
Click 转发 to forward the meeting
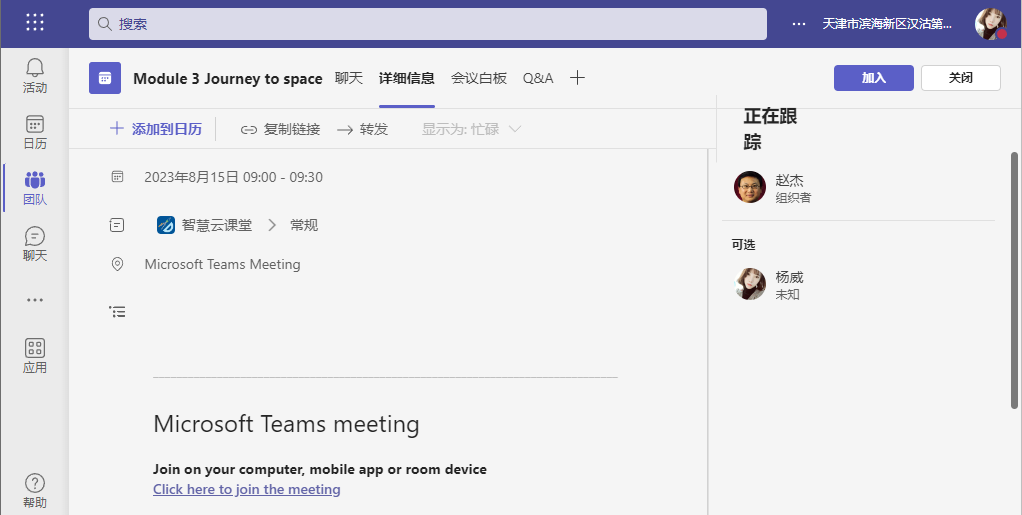point(362,129)
